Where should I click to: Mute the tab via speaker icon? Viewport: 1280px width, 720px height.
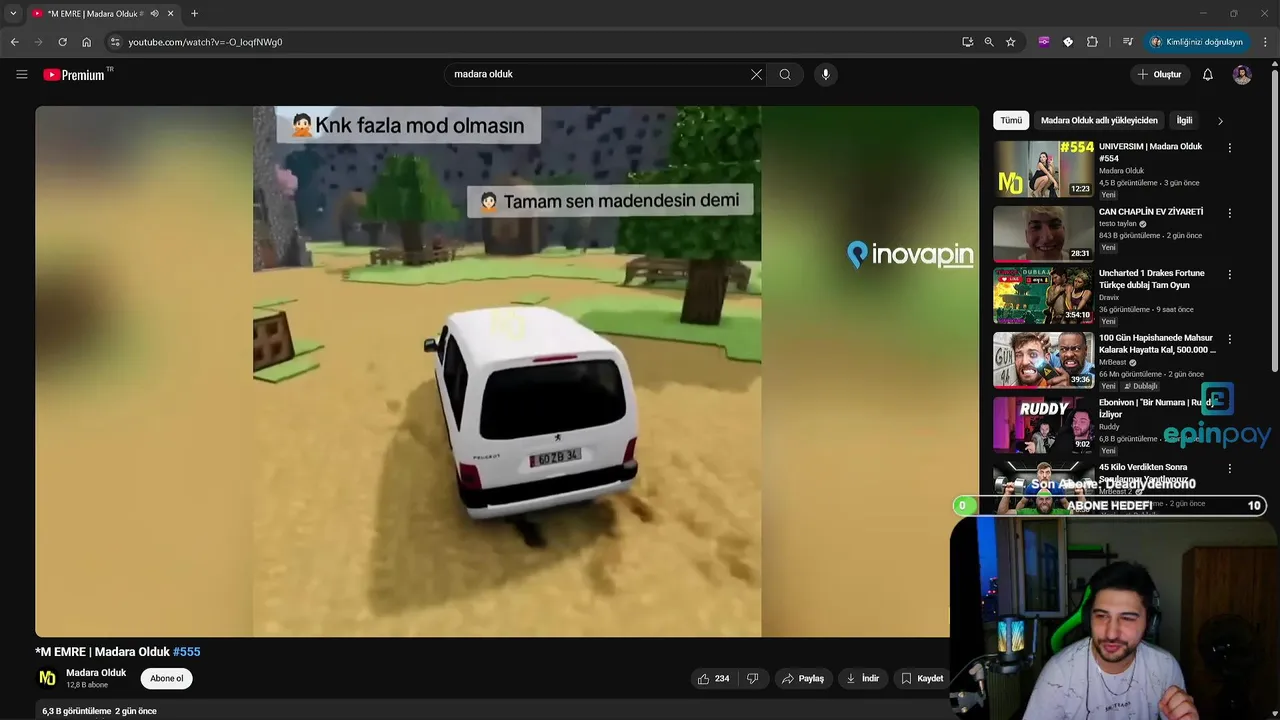pyautogui.click(x=154, y=14)
